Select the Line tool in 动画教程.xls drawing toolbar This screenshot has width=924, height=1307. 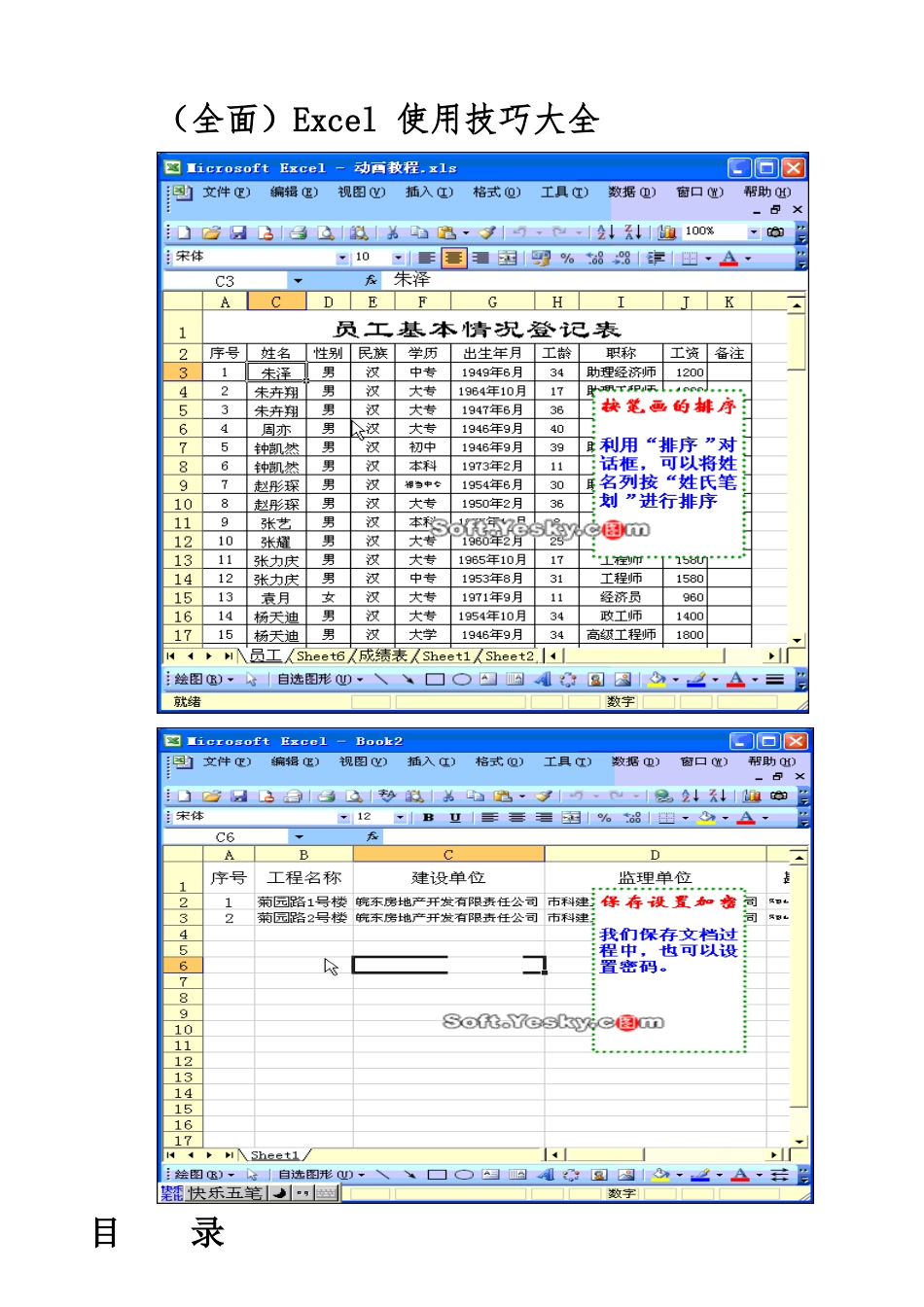381,679
